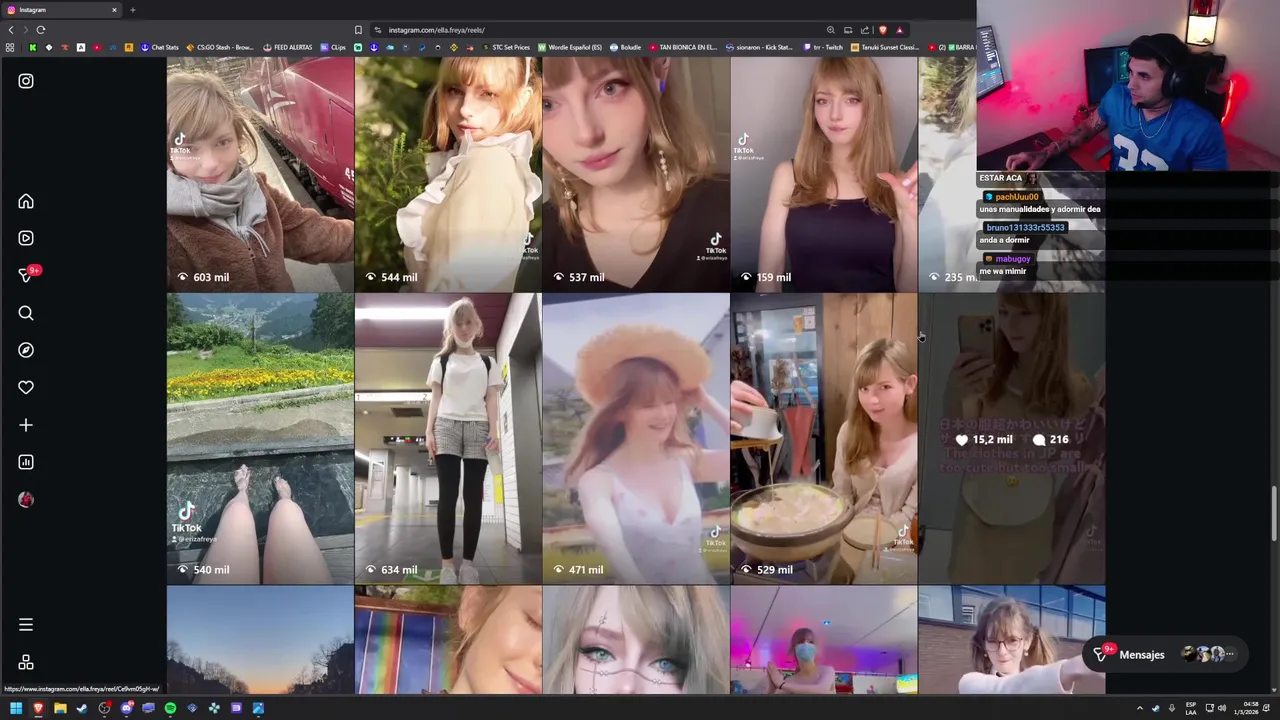Open the reel with 603 mil views
Image resolution: width=1280 pixels, height=720 pixels.
tap(260, 174)
